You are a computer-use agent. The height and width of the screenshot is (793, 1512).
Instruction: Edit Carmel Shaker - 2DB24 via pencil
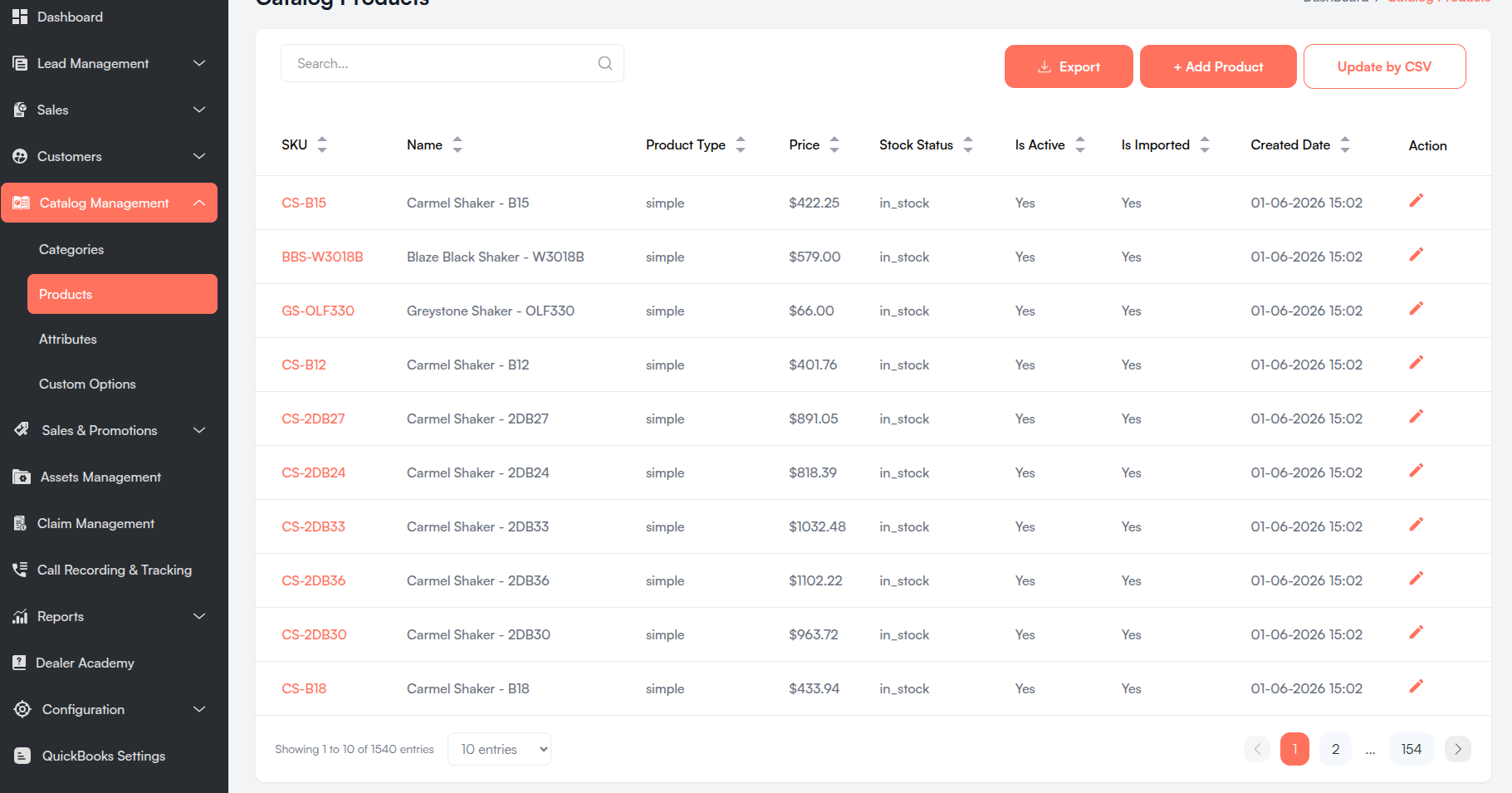pos(1417,470)
